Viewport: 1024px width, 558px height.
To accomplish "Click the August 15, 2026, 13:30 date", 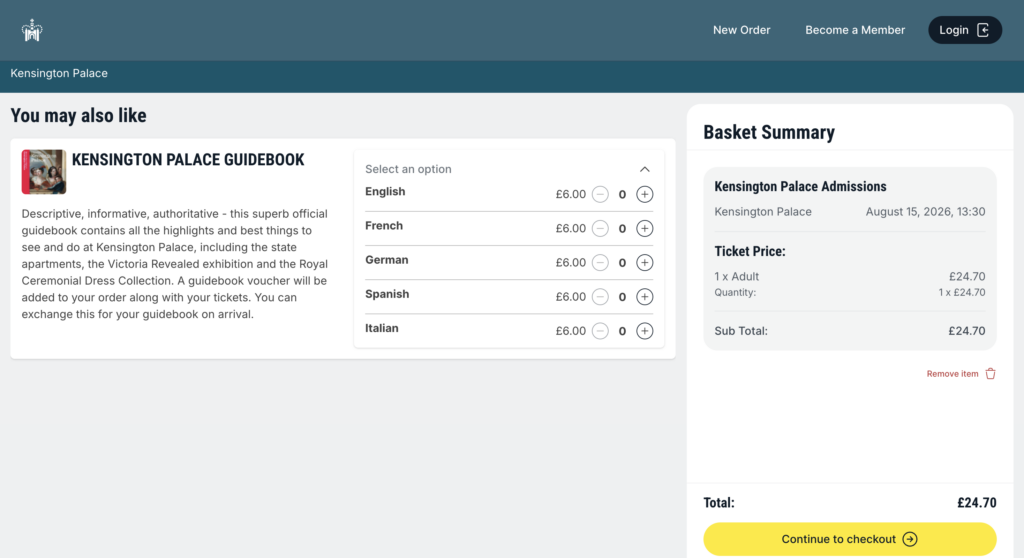I will pos(925,212).
